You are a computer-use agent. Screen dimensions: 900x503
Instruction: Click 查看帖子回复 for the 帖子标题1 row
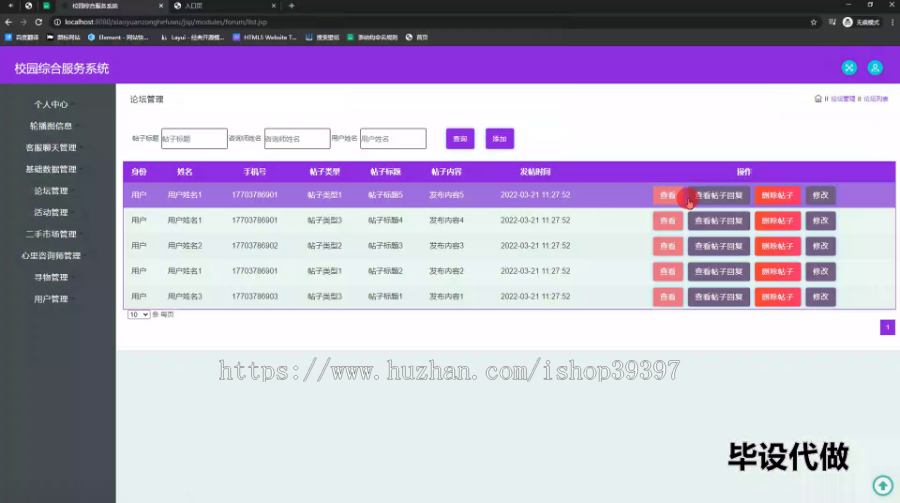719,297
